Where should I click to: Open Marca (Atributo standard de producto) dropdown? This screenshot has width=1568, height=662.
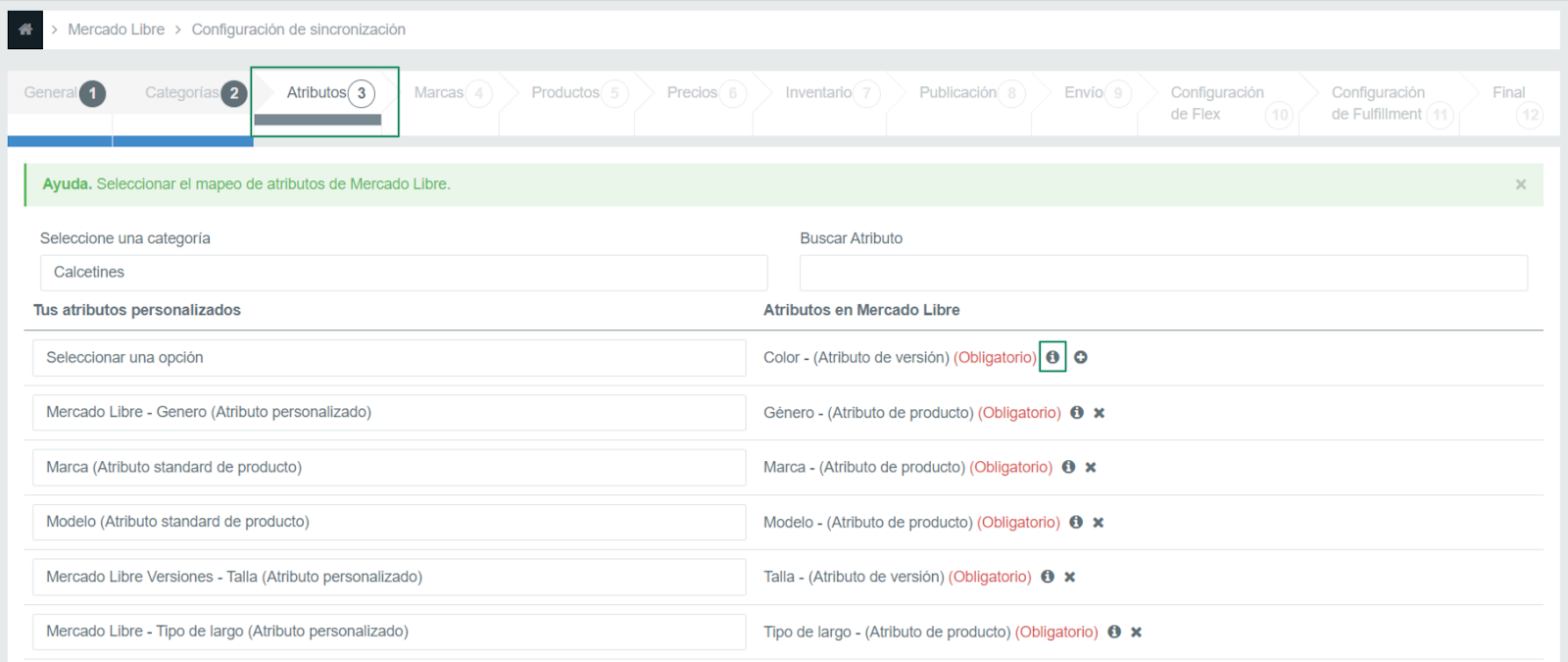click(389, 468)
